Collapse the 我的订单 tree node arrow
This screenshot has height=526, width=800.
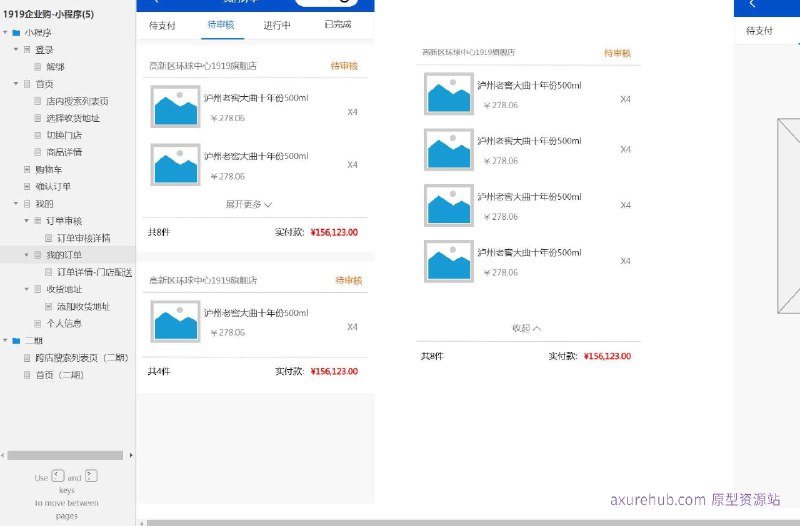click(27, 255)
